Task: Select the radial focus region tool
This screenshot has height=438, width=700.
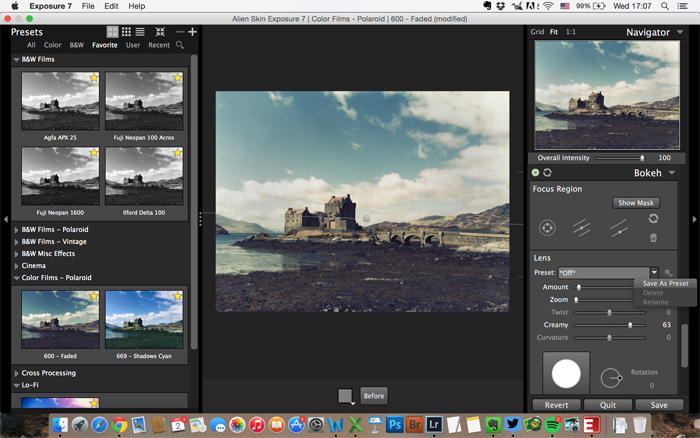Action: 547,228
